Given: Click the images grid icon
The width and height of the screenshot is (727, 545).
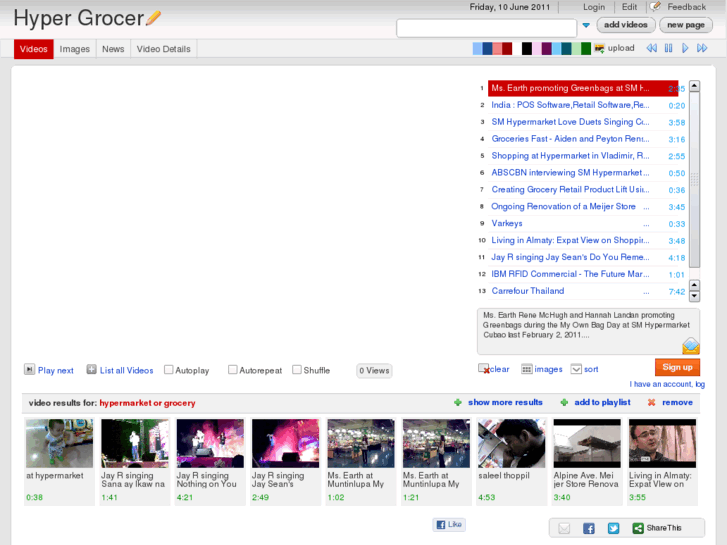Looking at the screenshot, I should 527,369.
